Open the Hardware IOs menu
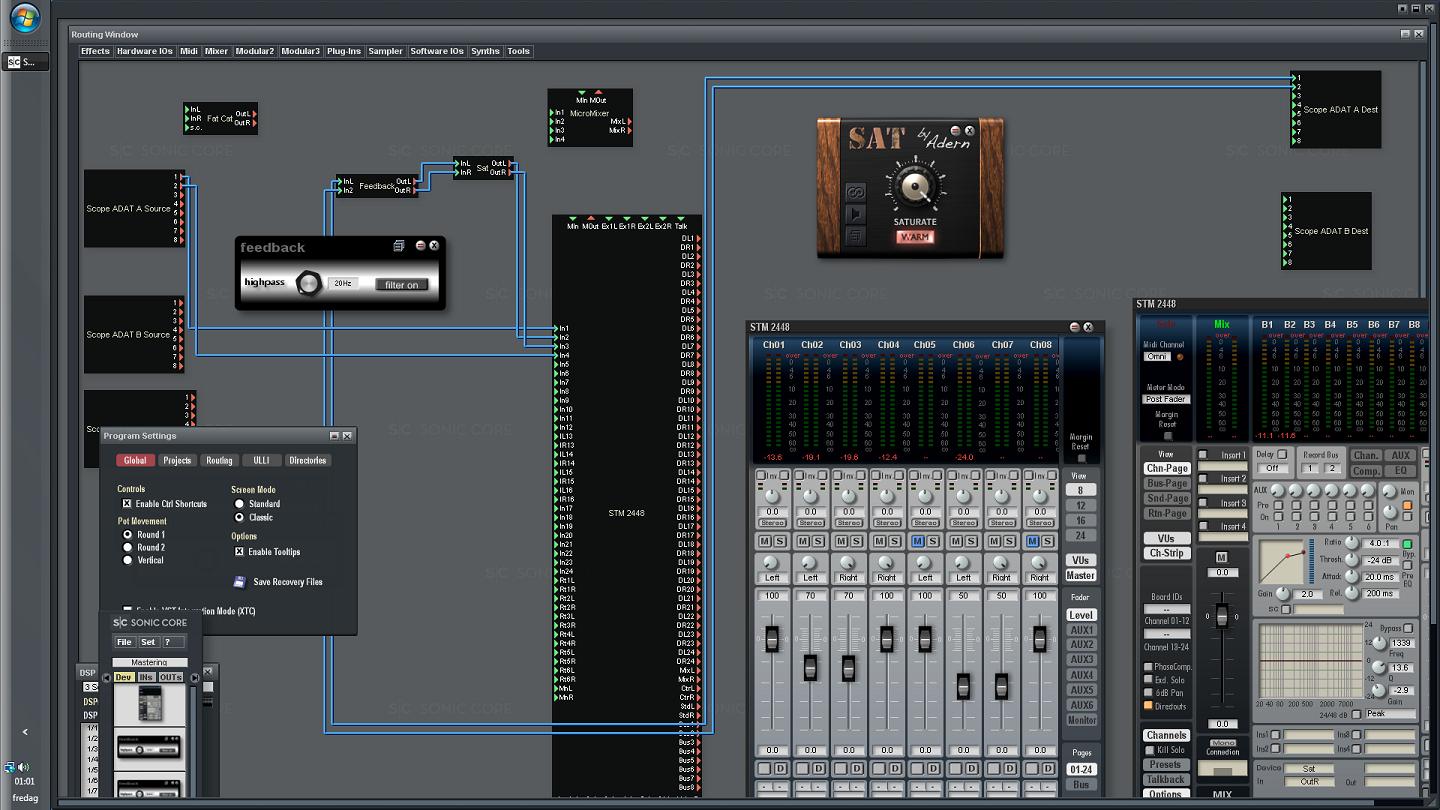1440x810 pixels. pyautogui.click(x=145, y=51)
